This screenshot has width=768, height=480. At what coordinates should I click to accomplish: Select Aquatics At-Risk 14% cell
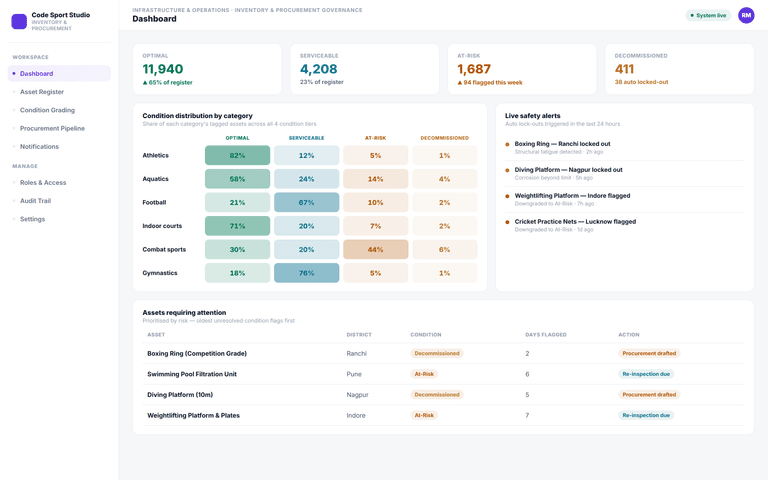pos(376,179)
